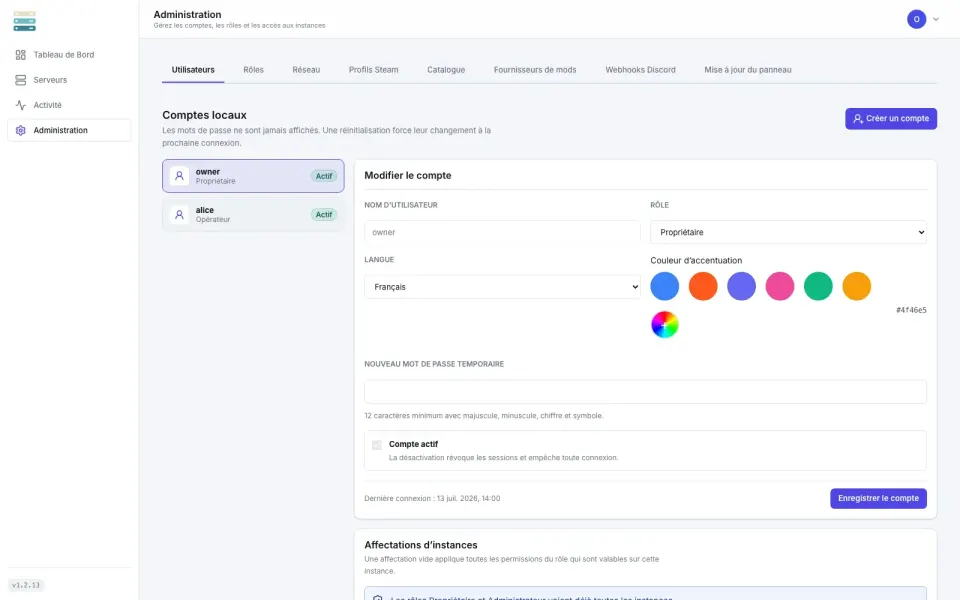The width and height of the screenshot is (960, 600).
Task: Open Mise à jour du panneau tab
Action: tap(748, 70)
